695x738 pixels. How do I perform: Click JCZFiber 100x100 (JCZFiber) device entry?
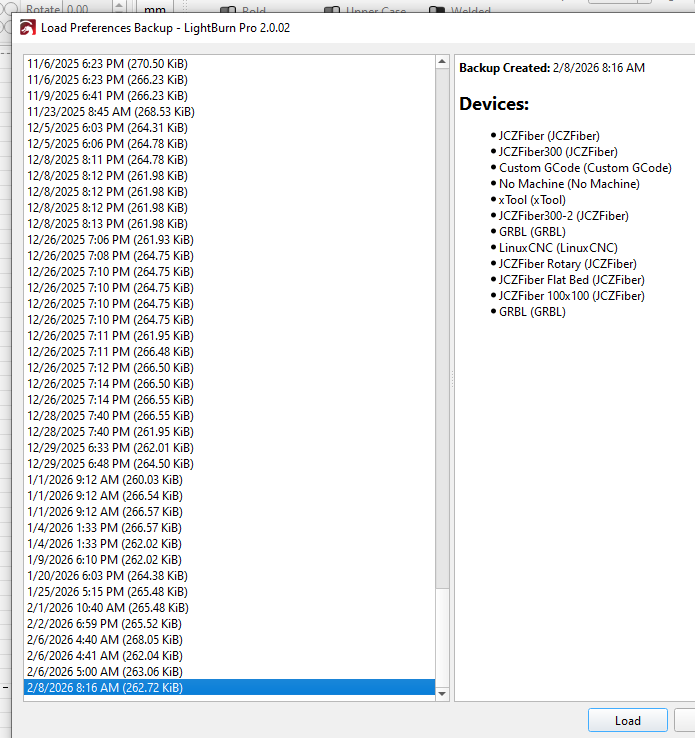coord(572,296)
